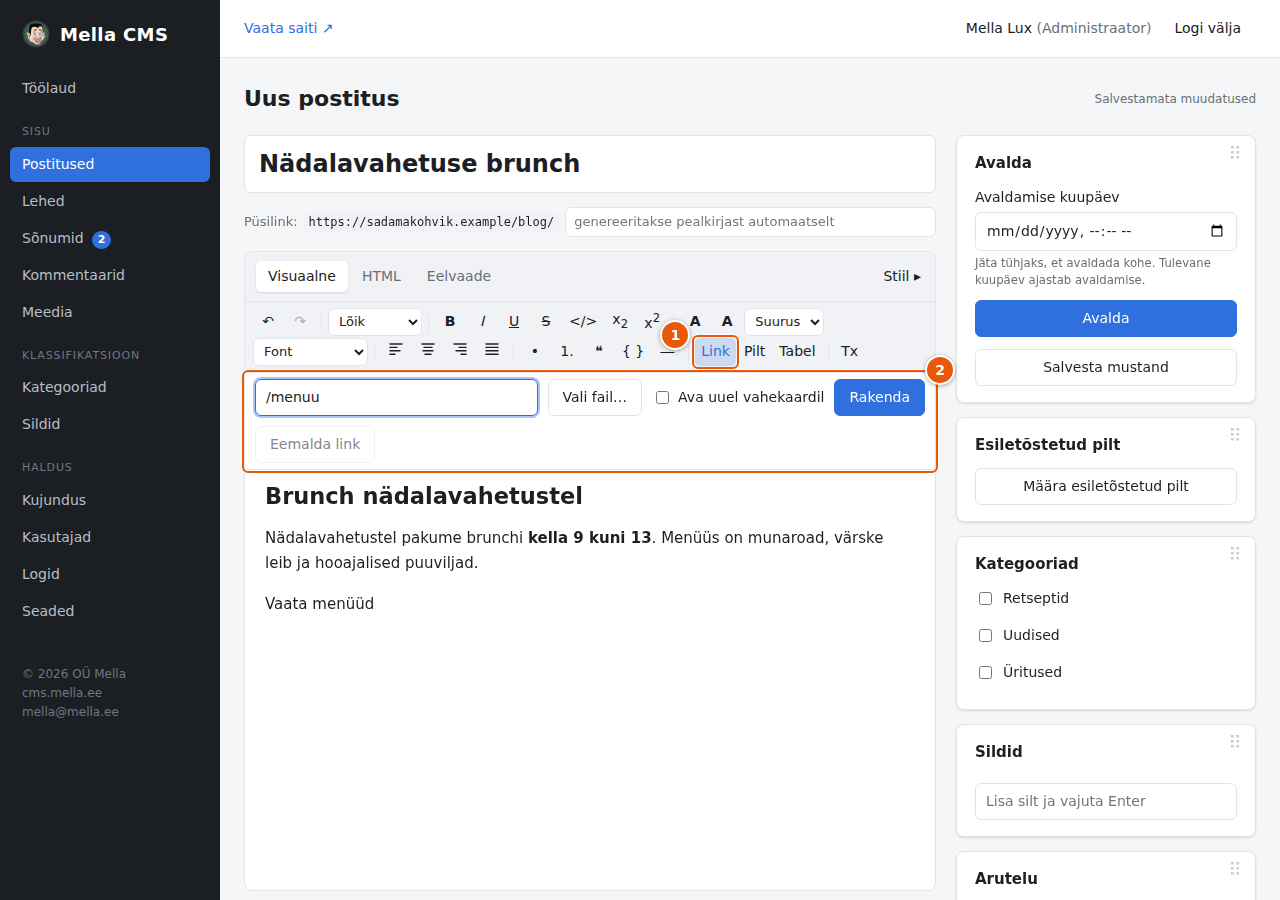Insert inline code with the </> button
This screenshot has width=1280, height=900.
point(583,321)
